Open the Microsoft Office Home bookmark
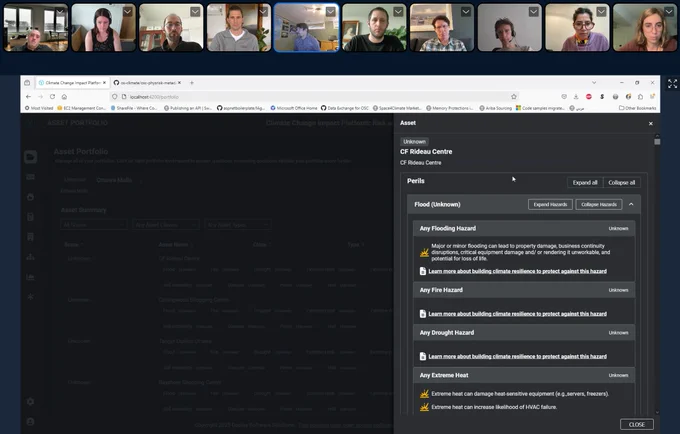This screenshot has height=434, width=680. coord(294,108)
